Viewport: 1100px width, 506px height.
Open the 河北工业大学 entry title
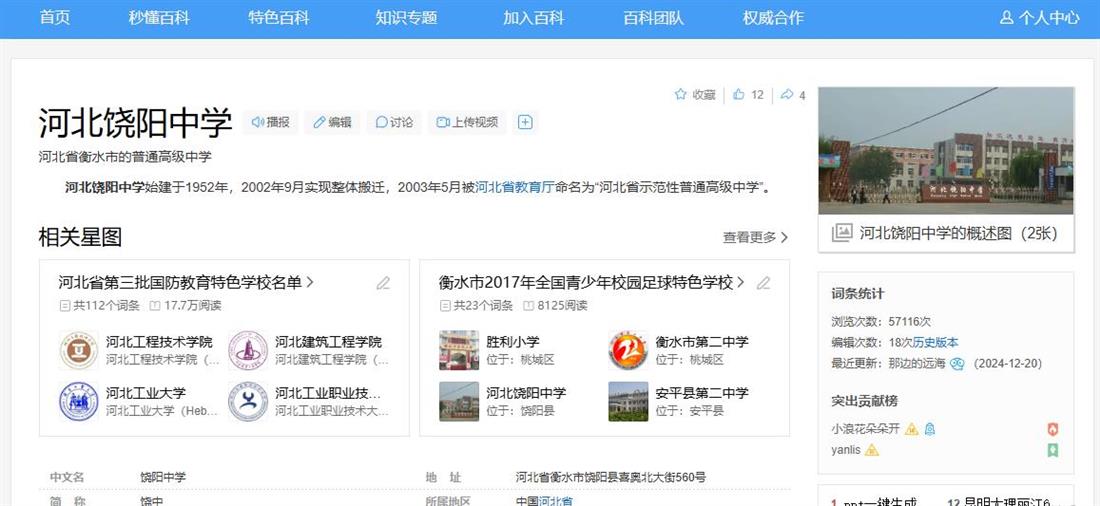(x=146, y=393)
